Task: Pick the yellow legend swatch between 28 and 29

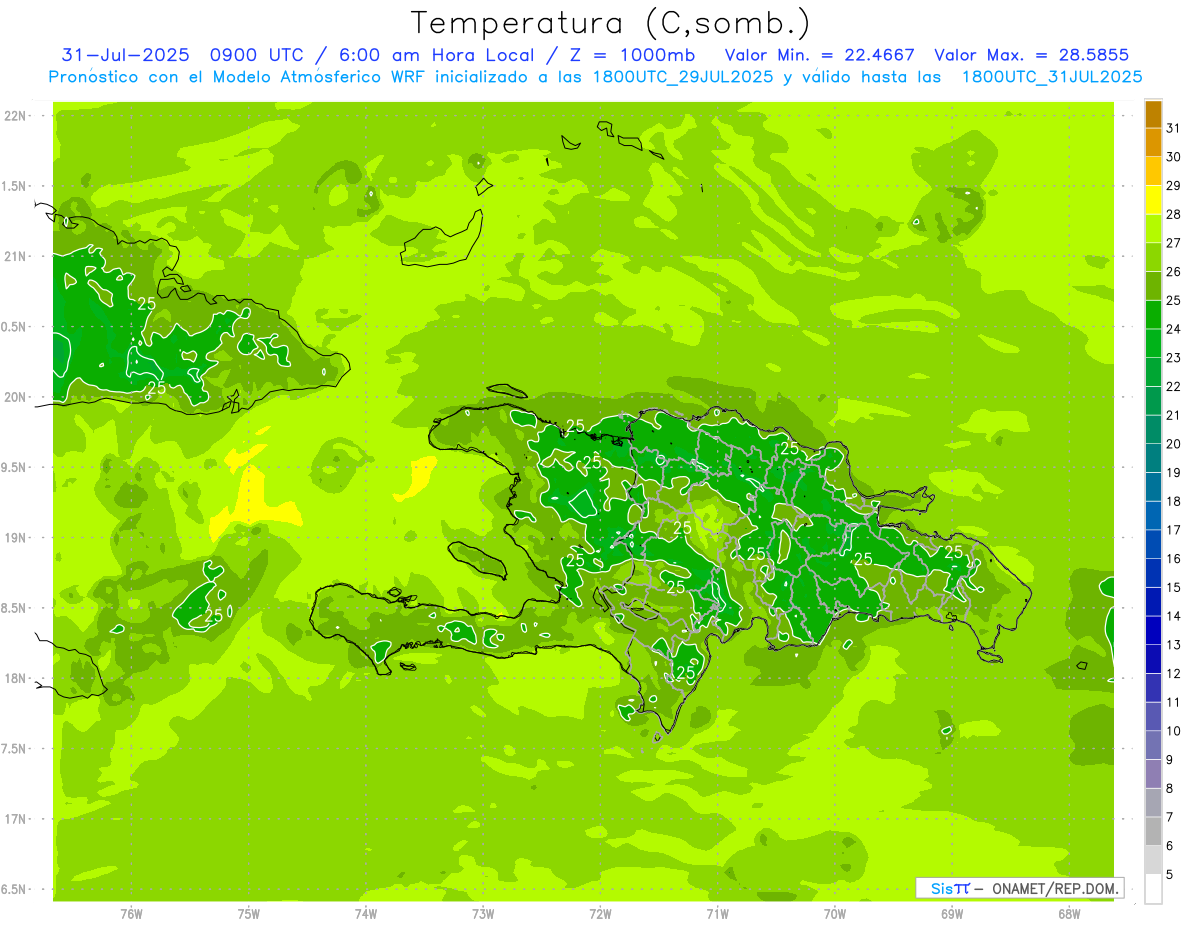Action: [x=1153, y=200]
